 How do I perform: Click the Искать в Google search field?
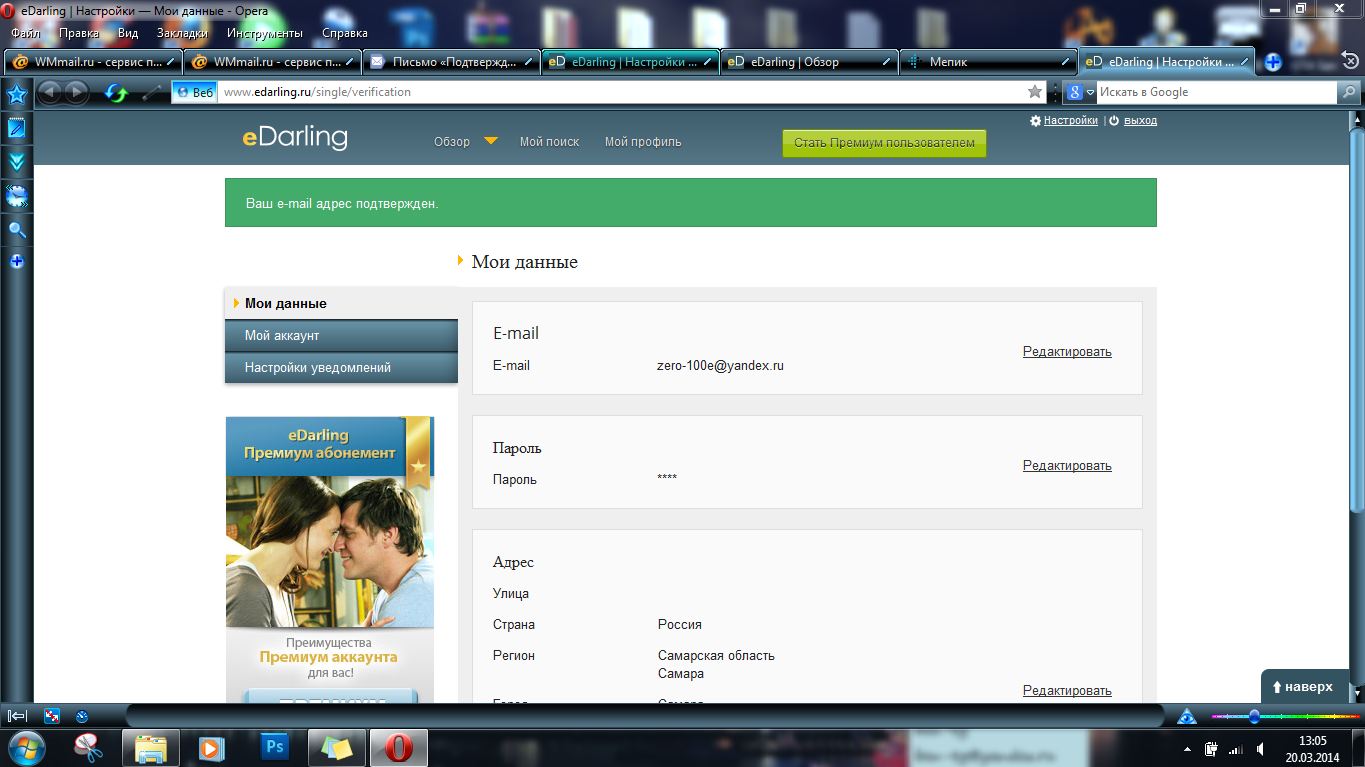pyautogui.click(x=1217, y=92)
